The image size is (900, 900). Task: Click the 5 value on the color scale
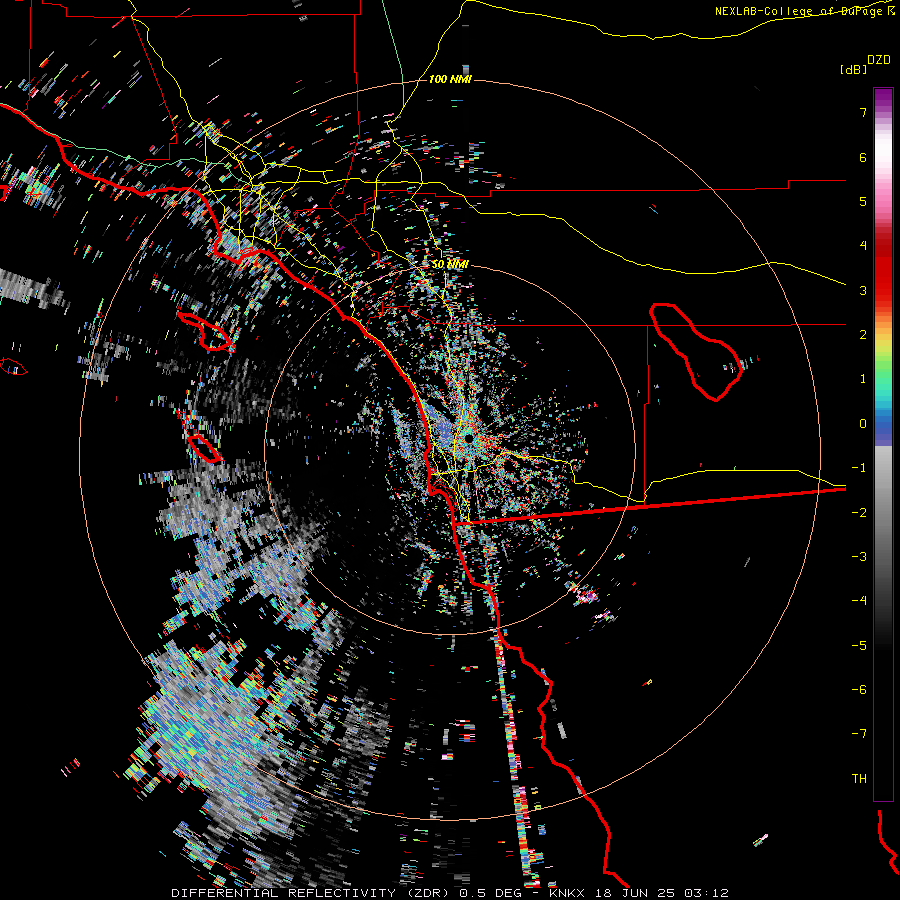863,201
